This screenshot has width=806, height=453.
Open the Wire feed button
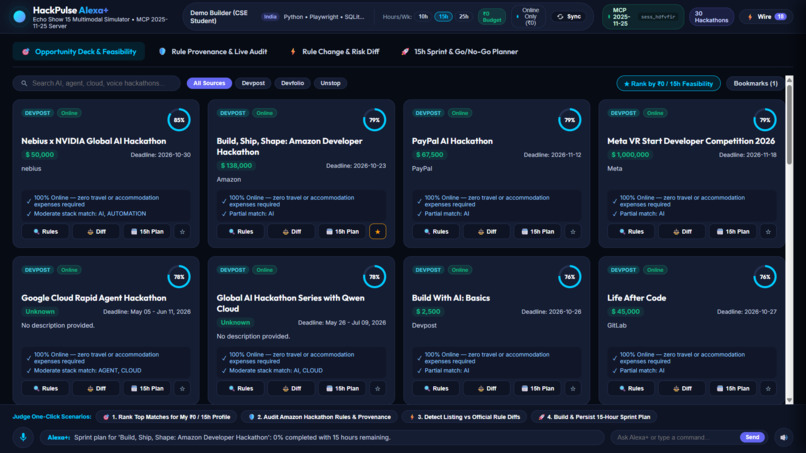[766, 16]
